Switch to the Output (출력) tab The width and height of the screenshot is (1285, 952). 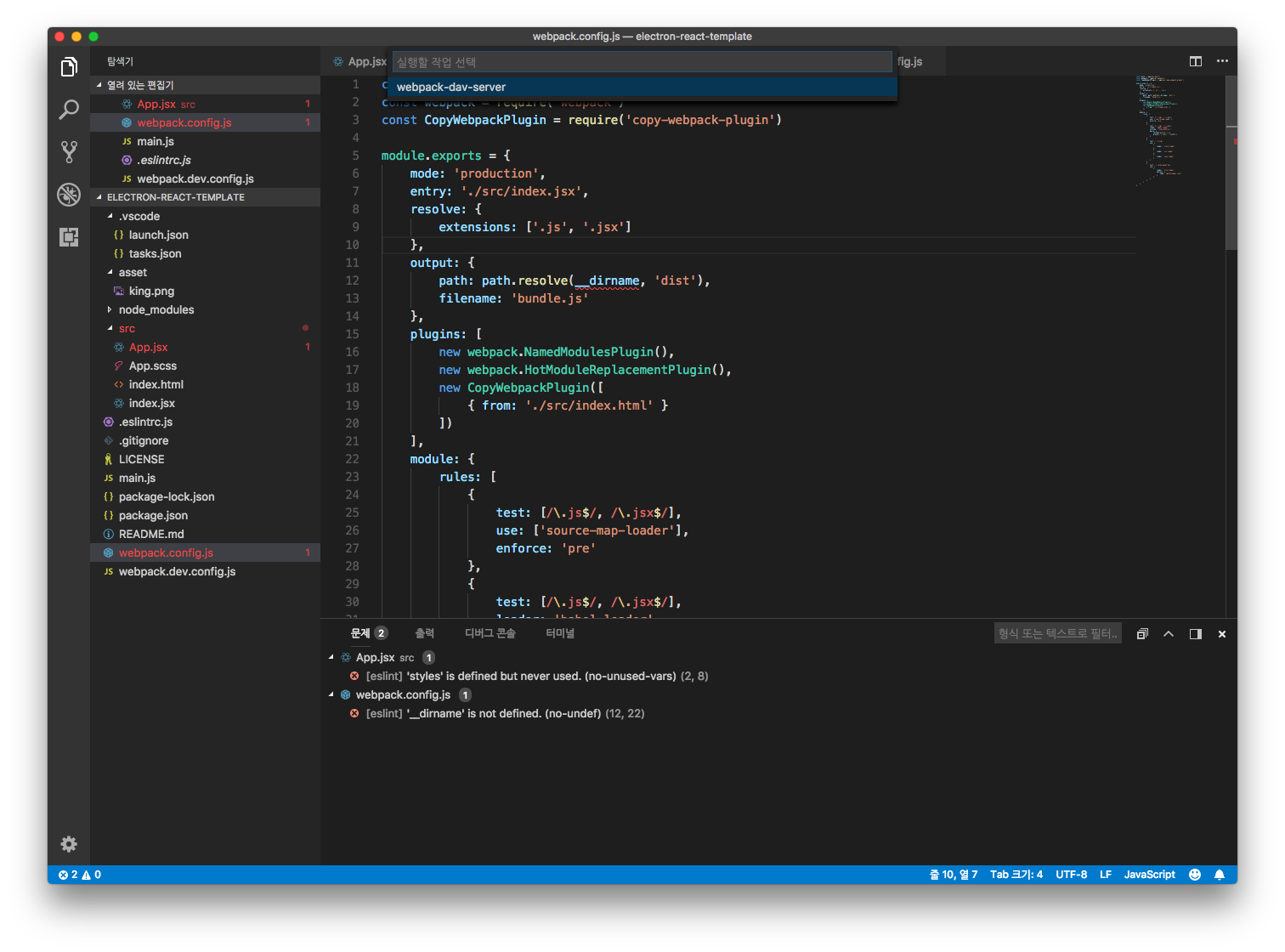pos(424,633)
